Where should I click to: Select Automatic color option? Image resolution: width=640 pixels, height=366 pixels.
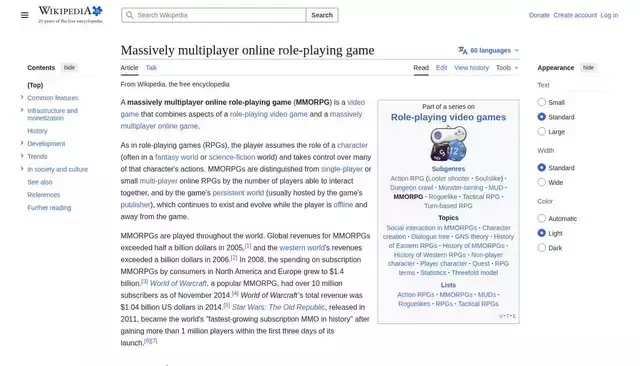(x=542, y=218)
